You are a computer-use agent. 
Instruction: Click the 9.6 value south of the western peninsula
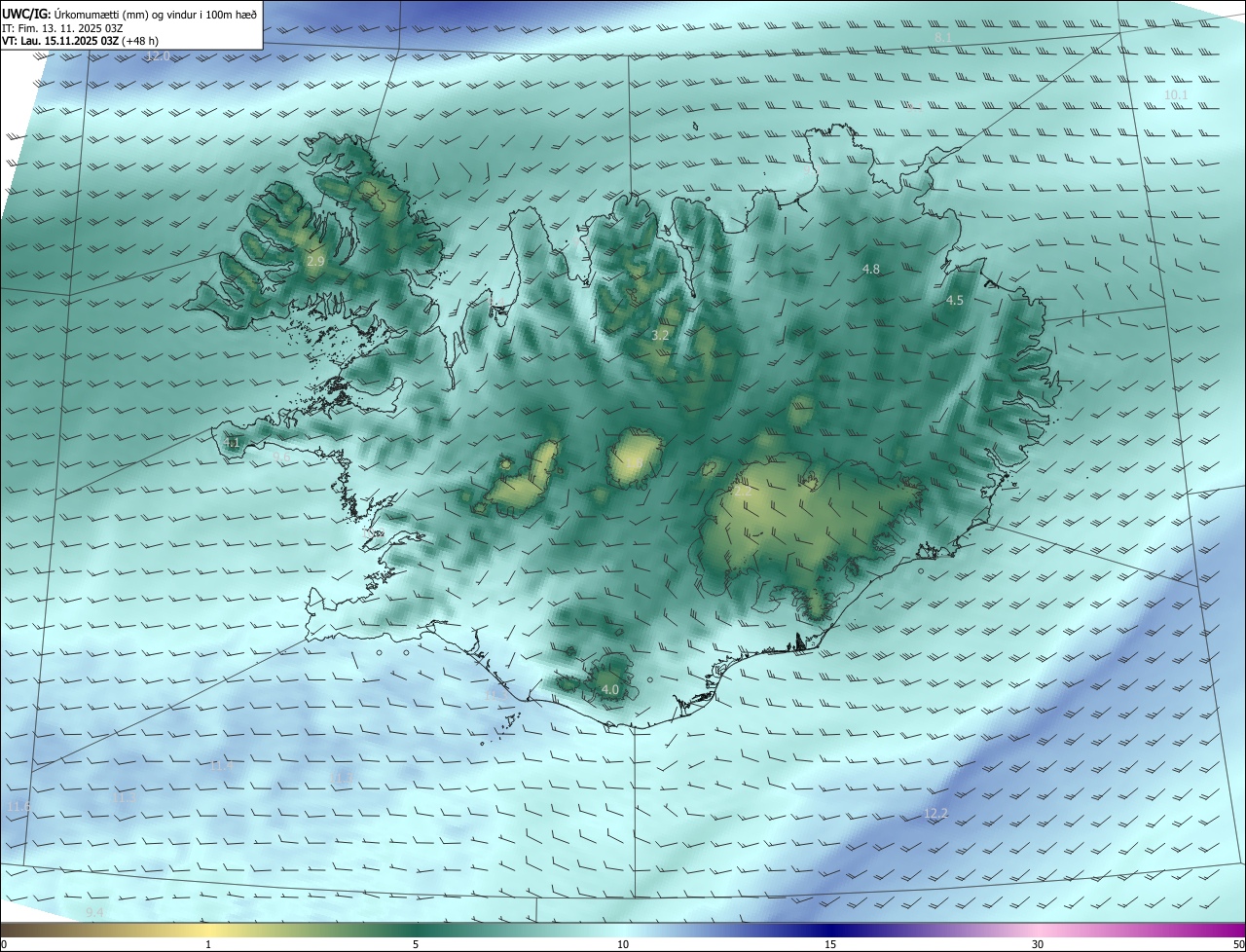tap(282, 456)
